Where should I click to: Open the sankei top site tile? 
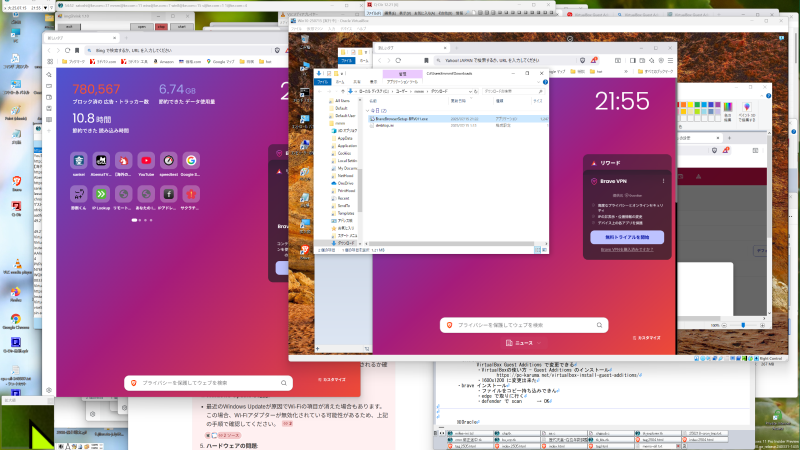[79, 161]
